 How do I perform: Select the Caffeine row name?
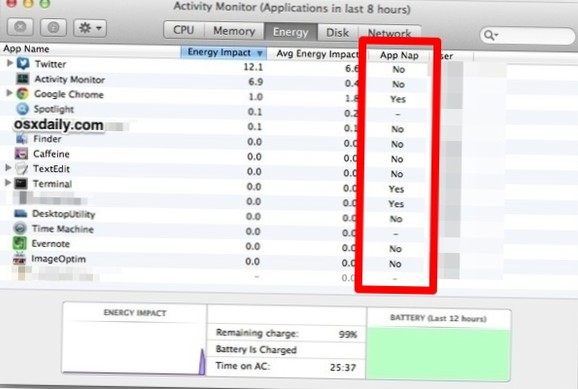click(51, 154)
